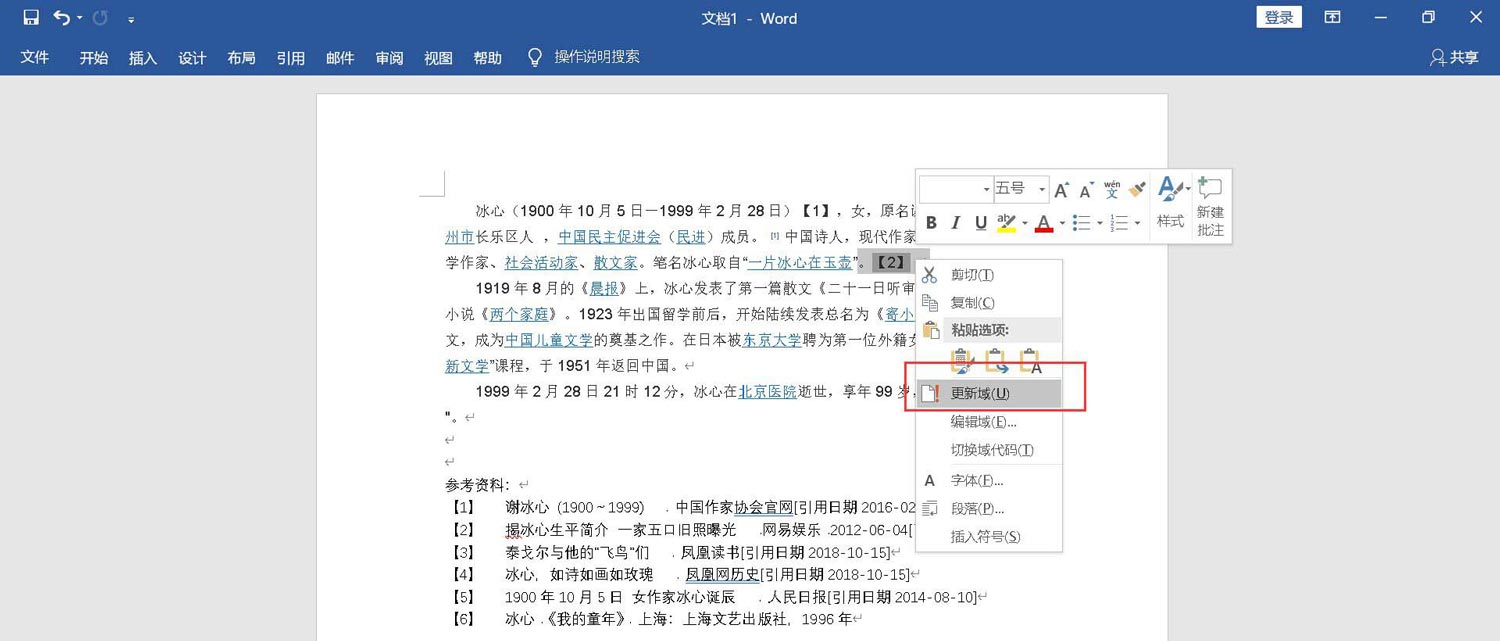The image size is (1500, 641).
Task: Open the 帮助 tab
Action: click(487, 58)
